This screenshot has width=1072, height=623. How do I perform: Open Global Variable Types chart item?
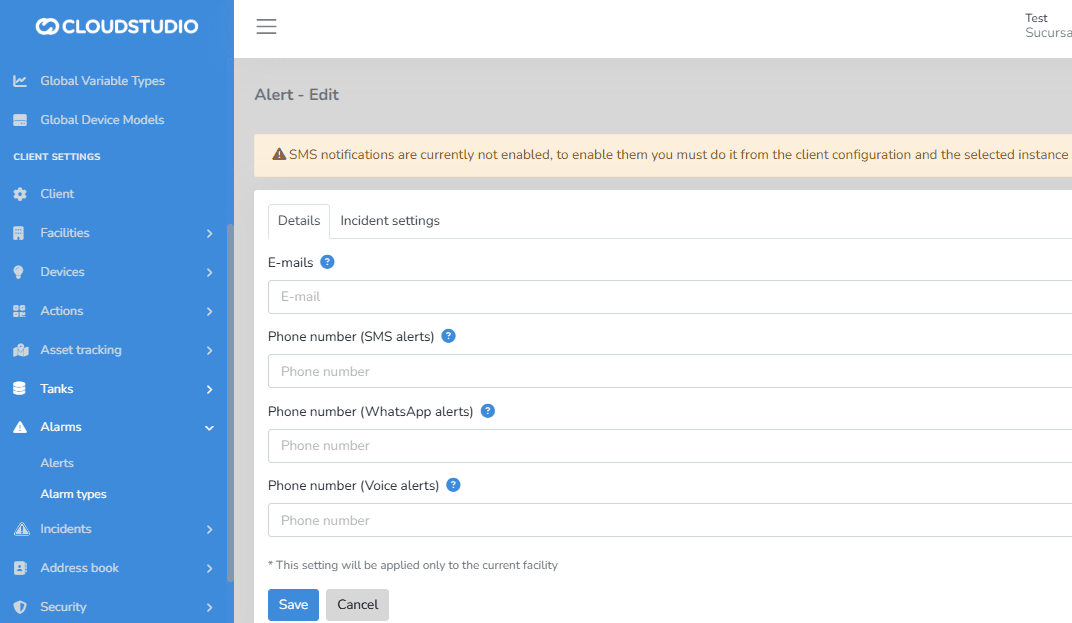coord(102,81)
